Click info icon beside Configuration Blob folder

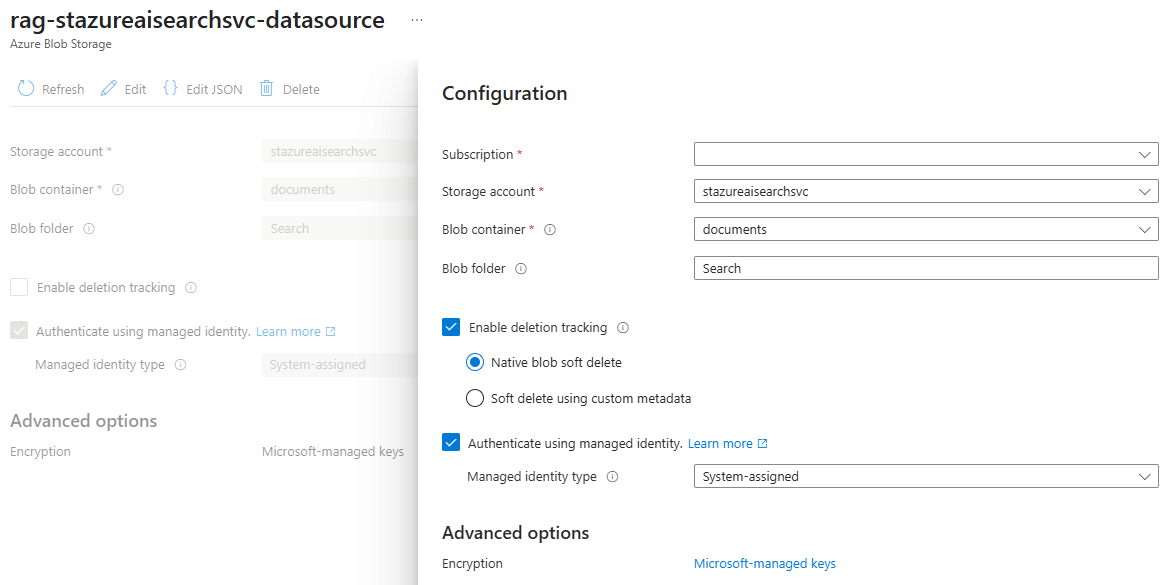[522, 269]
